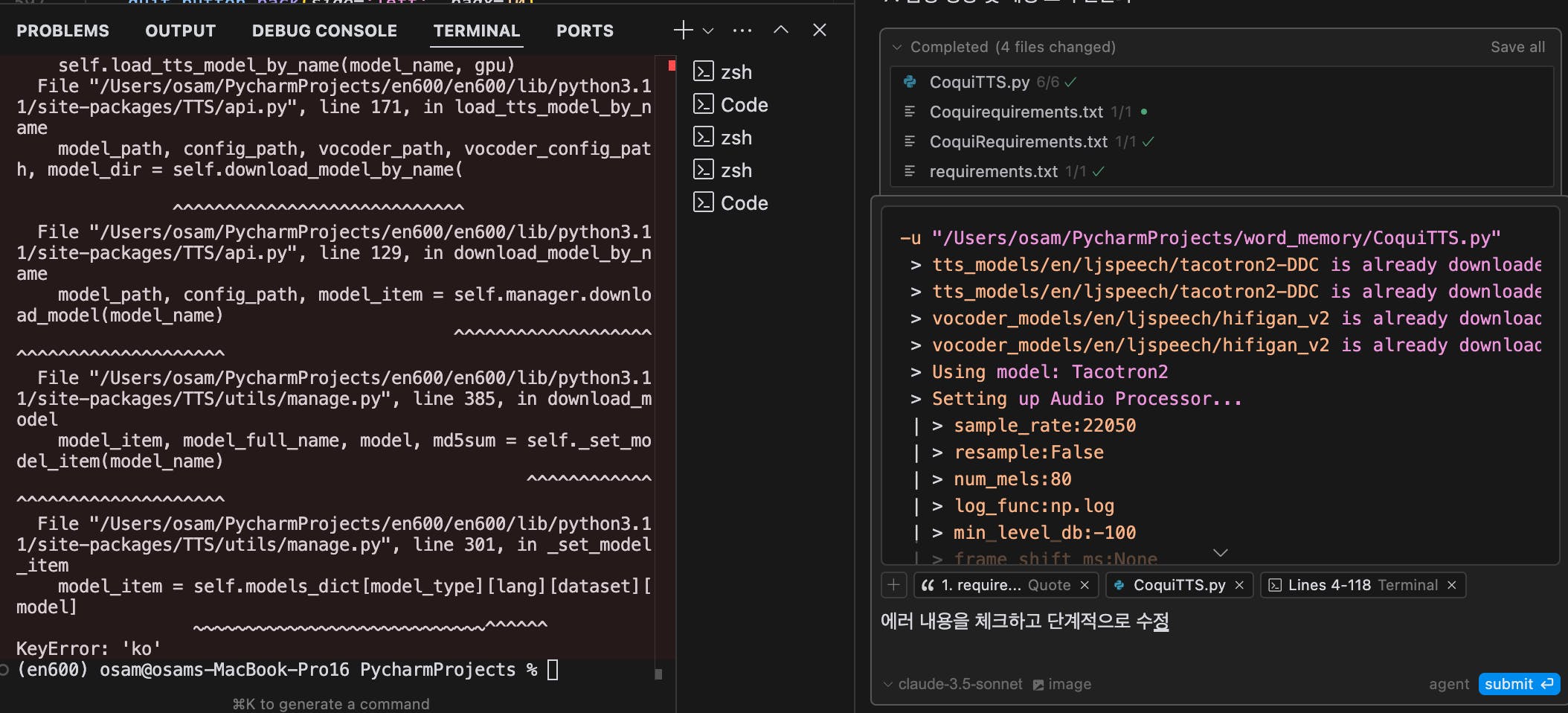This screenshot has width=1568, height=713.
Task: Open the OUTPUT tab
Action: pyautogui.click(x=181, y=31)
